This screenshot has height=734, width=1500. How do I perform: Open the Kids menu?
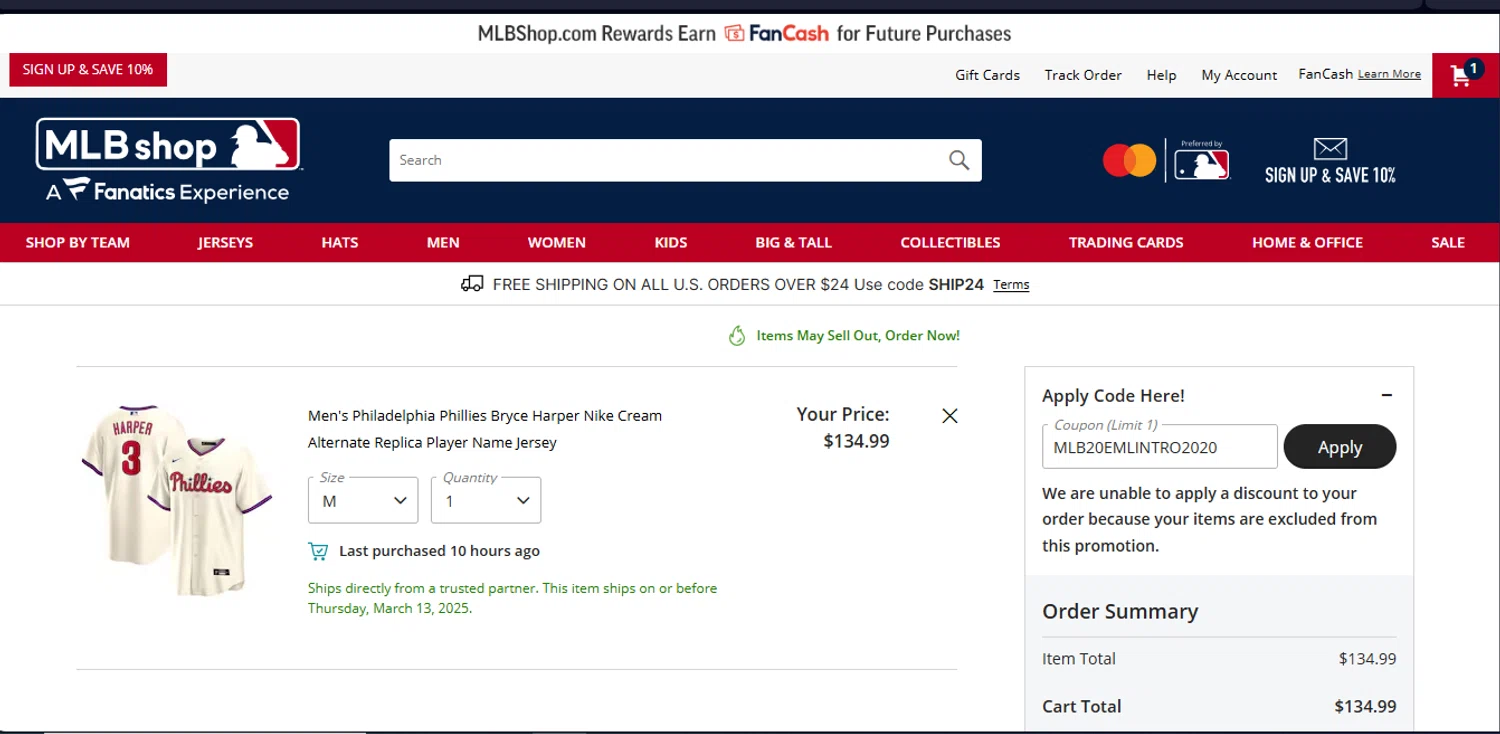click(x=671, y=242)
